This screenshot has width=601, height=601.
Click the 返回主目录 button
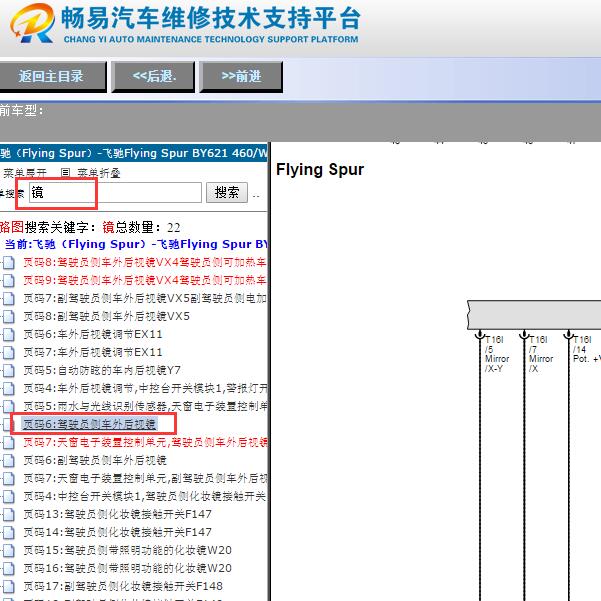pos(52,77)
